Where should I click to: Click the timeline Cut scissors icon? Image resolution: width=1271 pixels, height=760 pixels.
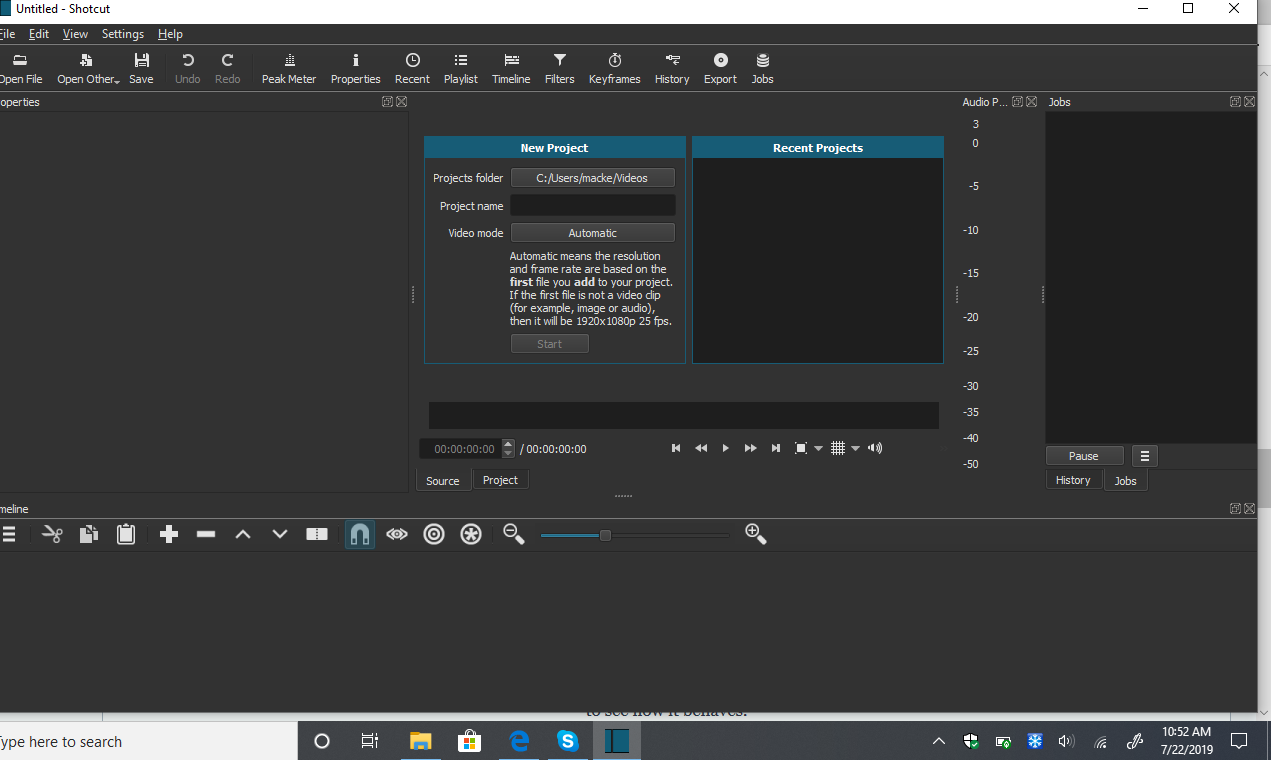pyautogui.click(x=53, y=534)
